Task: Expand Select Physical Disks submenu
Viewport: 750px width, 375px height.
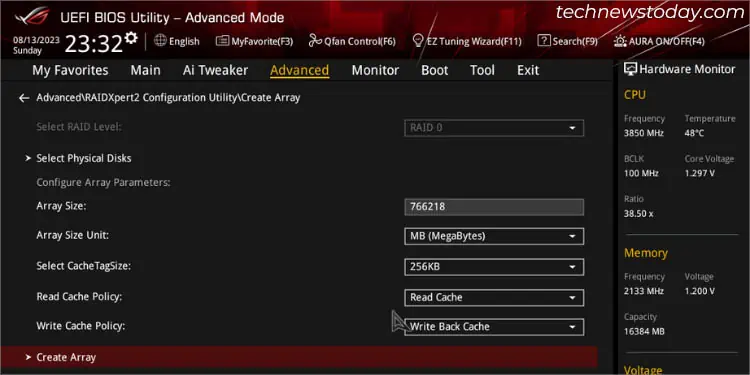Action: (x=84, y=158)
